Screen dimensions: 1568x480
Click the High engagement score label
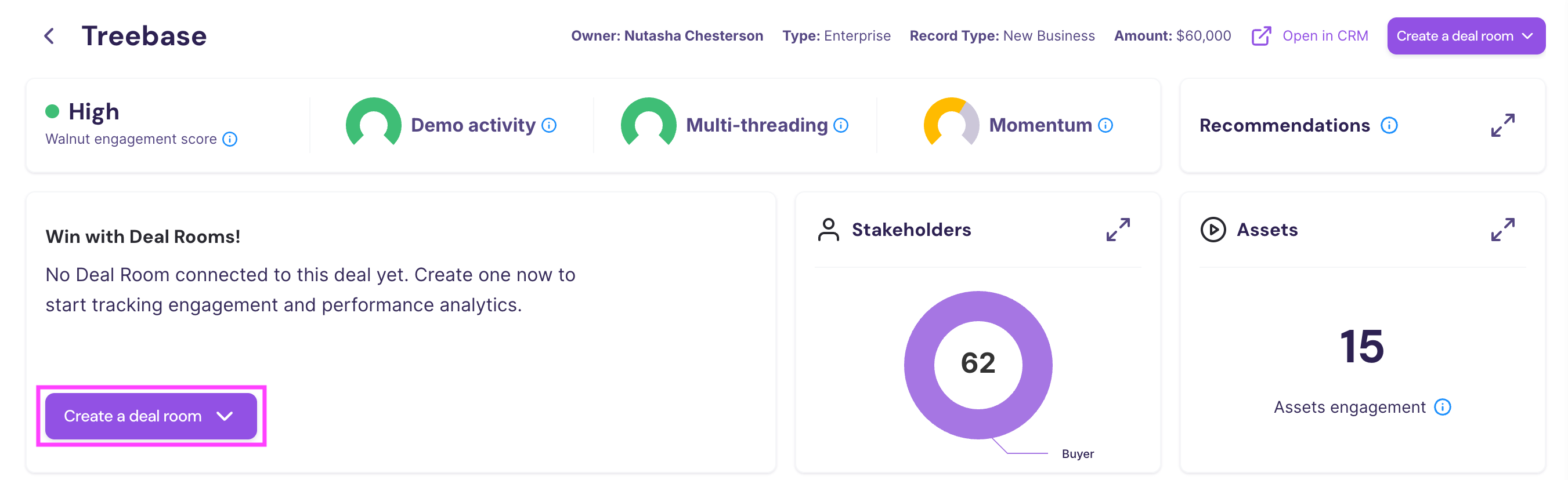tap(94, 112)
